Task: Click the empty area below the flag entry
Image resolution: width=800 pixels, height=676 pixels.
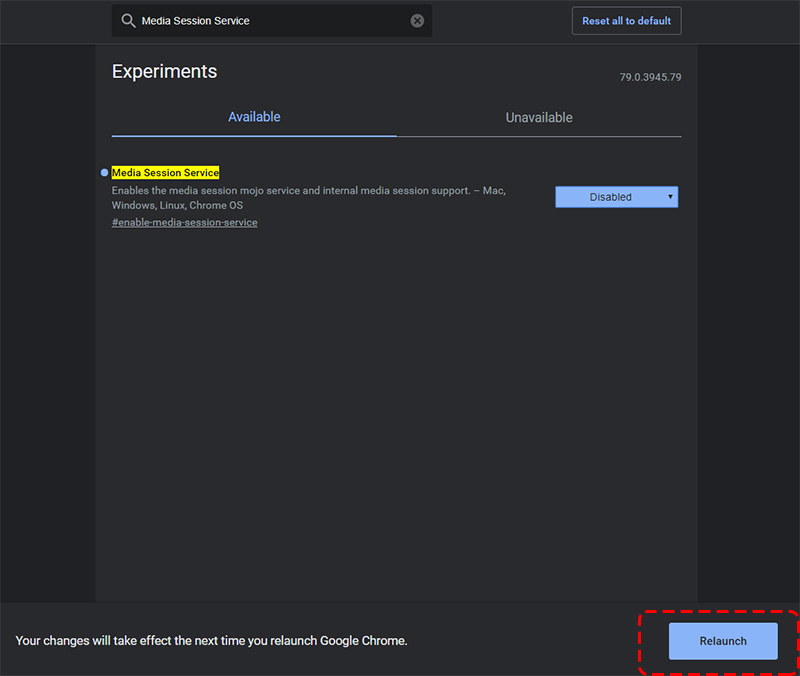Action: point(396,400)
